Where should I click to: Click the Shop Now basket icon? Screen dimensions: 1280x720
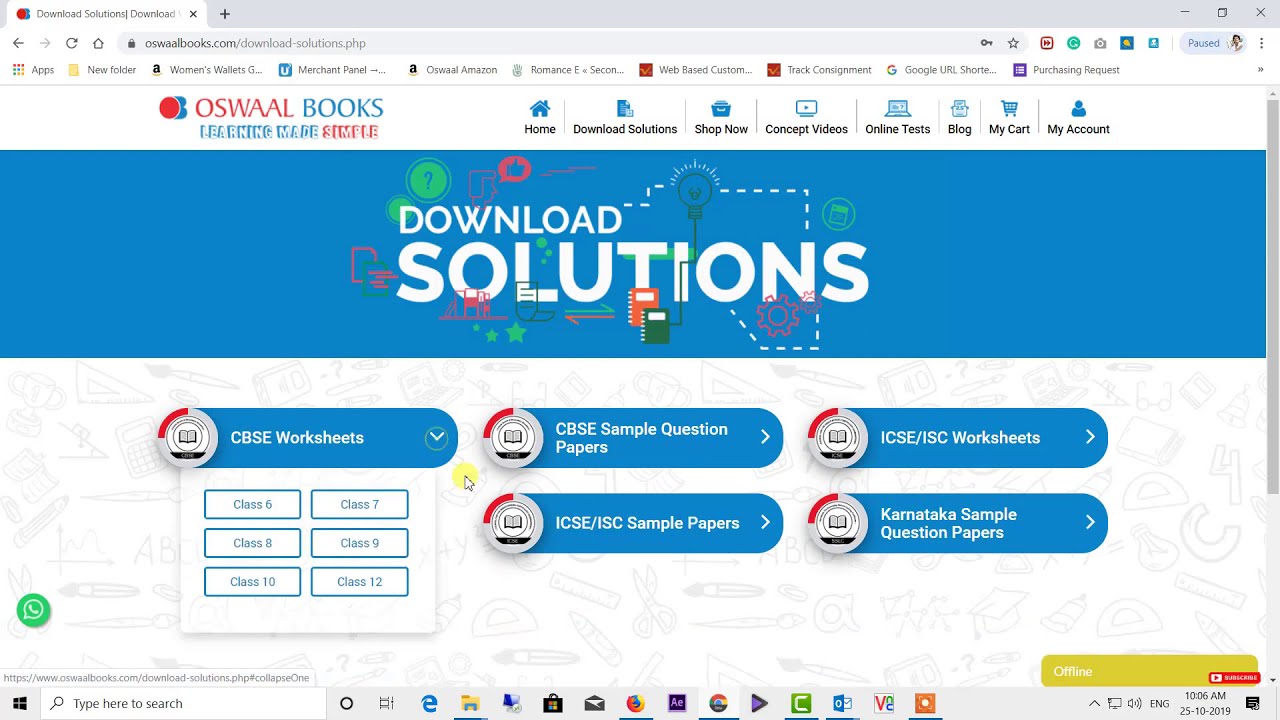721,108
